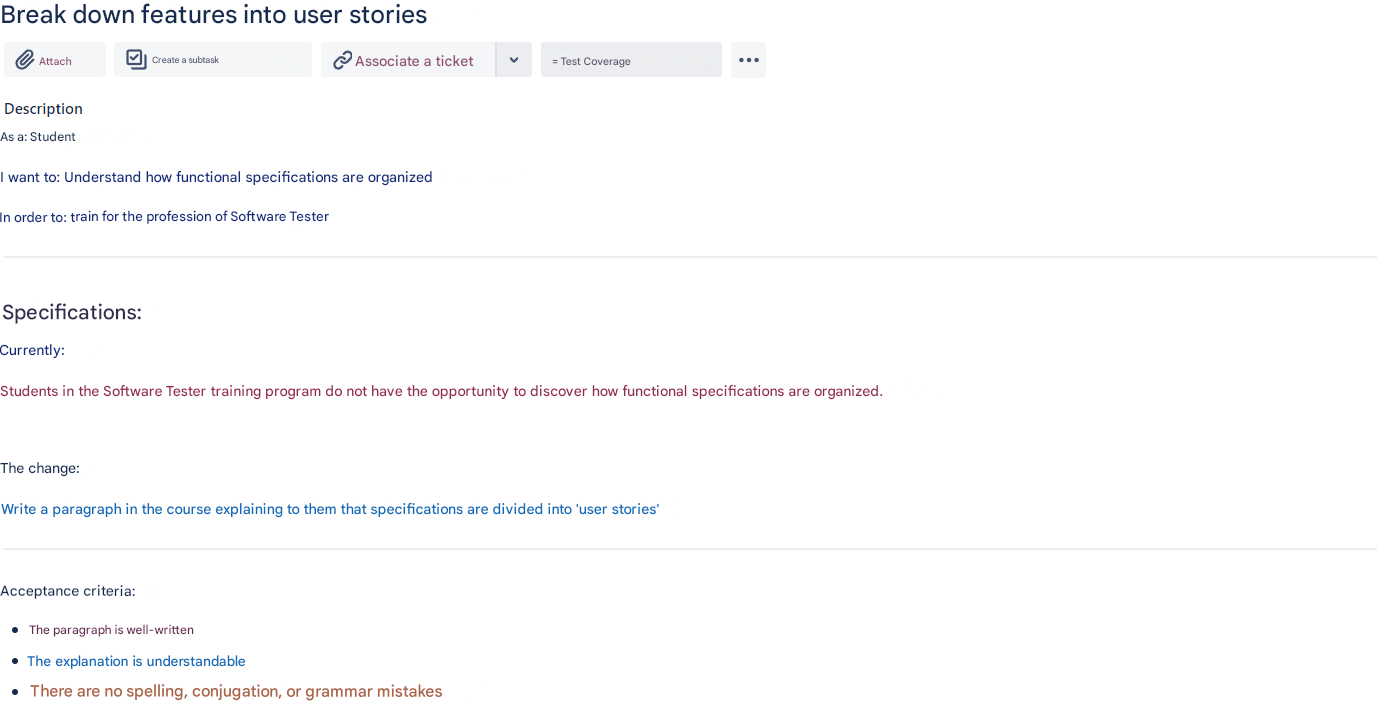This screenshot has height=714, width=1377.
Task: Click the 'In order to: train' line
Action: coord(164,217)
